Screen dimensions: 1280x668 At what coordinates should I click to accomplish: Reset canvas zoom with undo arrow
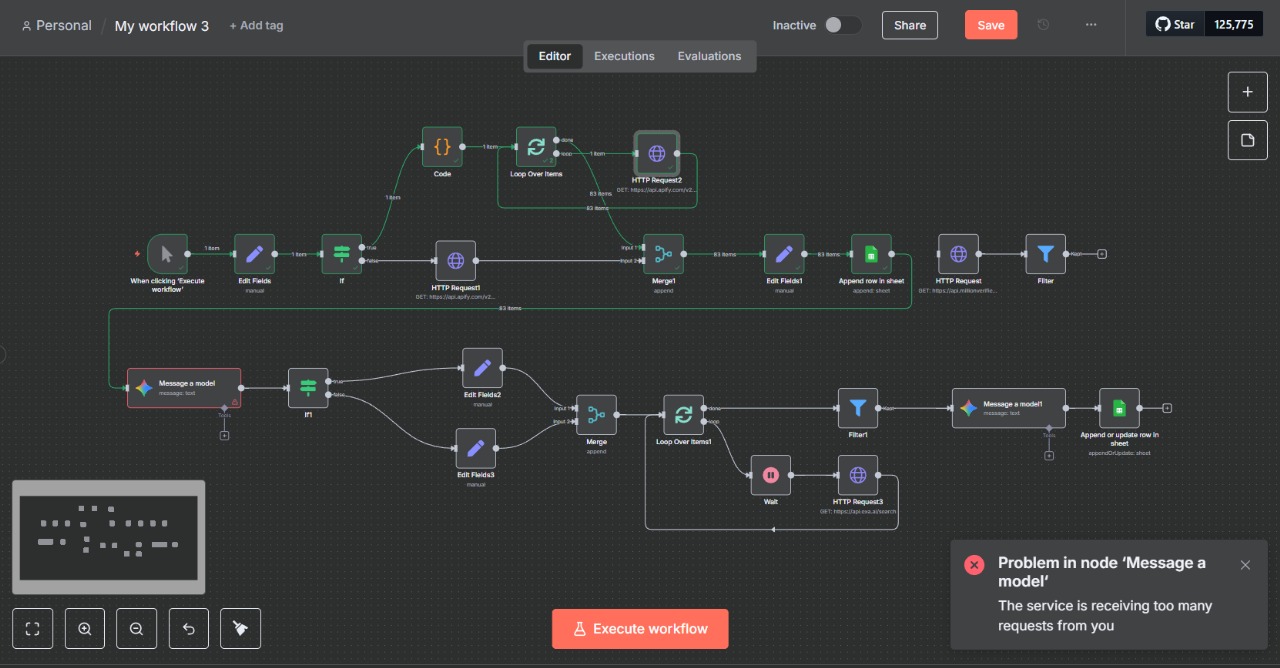[189, 629]
